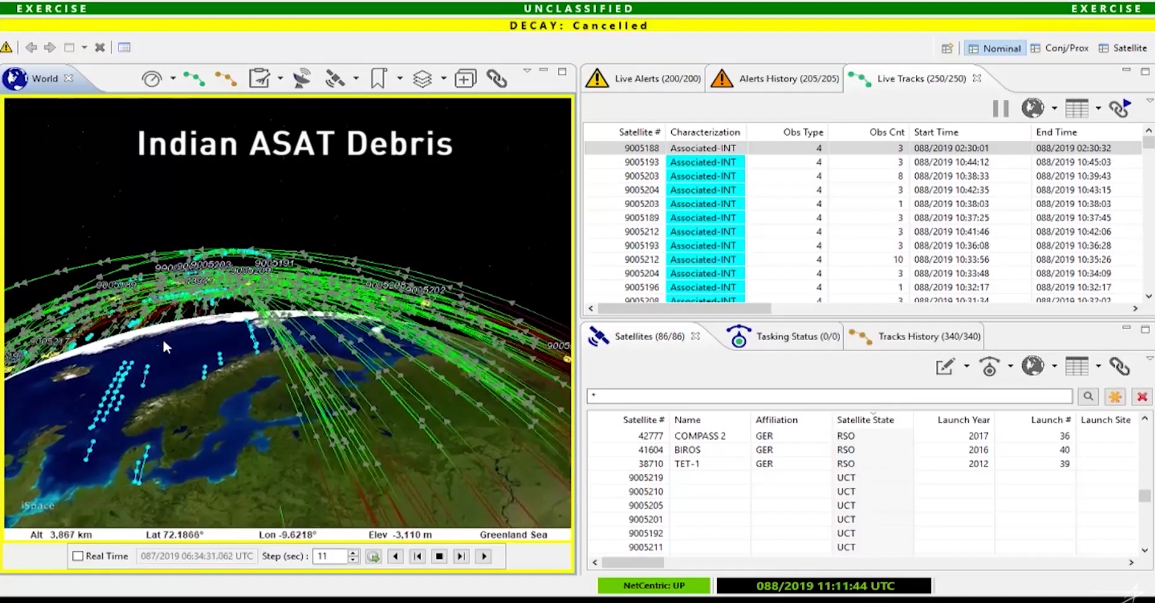Switch to the Tracks History tab

pos(915,336)
